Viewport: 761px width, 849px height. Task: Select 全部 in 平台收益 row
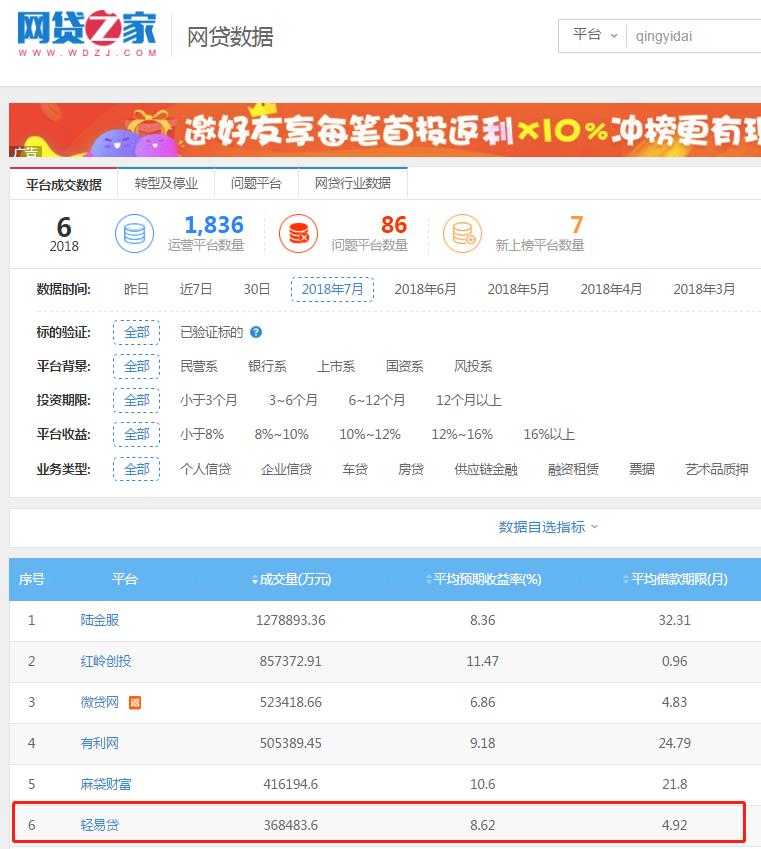(136, 435)
